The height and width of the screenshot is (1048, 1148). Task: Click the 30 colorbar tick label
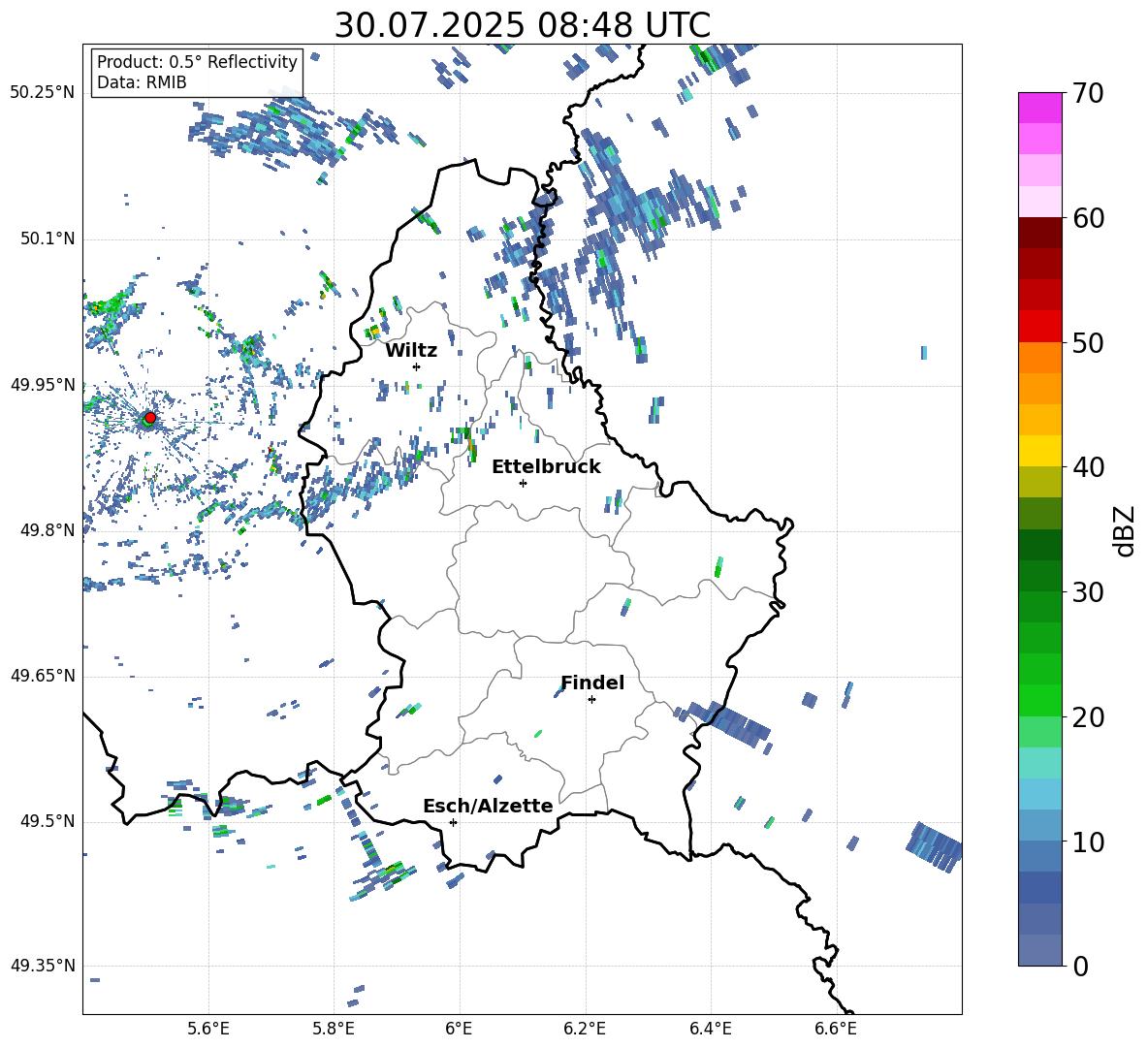click(1088, 592)
